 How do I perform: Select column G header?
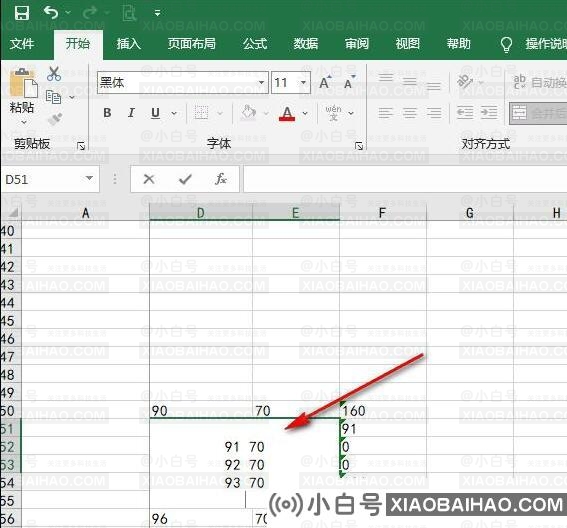coord(470,213)
